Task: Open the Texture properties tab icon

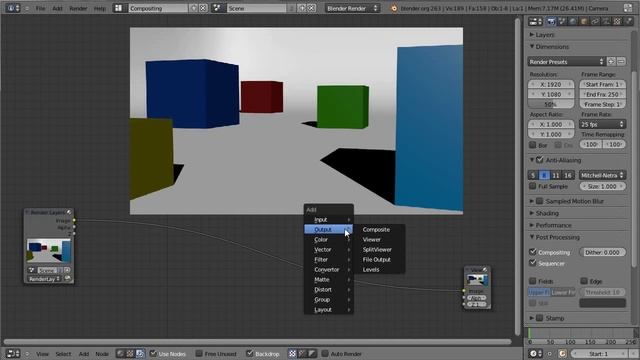Action: [617, 22]
